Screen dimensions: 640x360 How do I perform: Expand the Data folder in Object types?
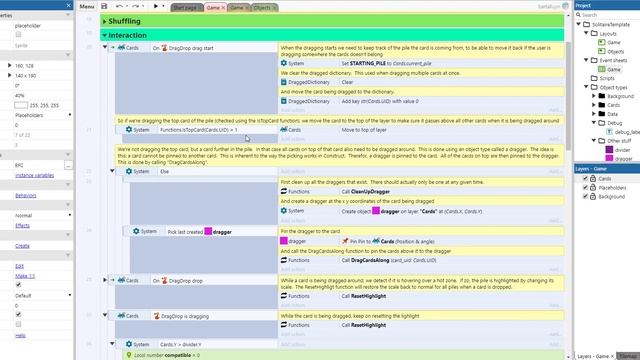click(x=594, y=114)
